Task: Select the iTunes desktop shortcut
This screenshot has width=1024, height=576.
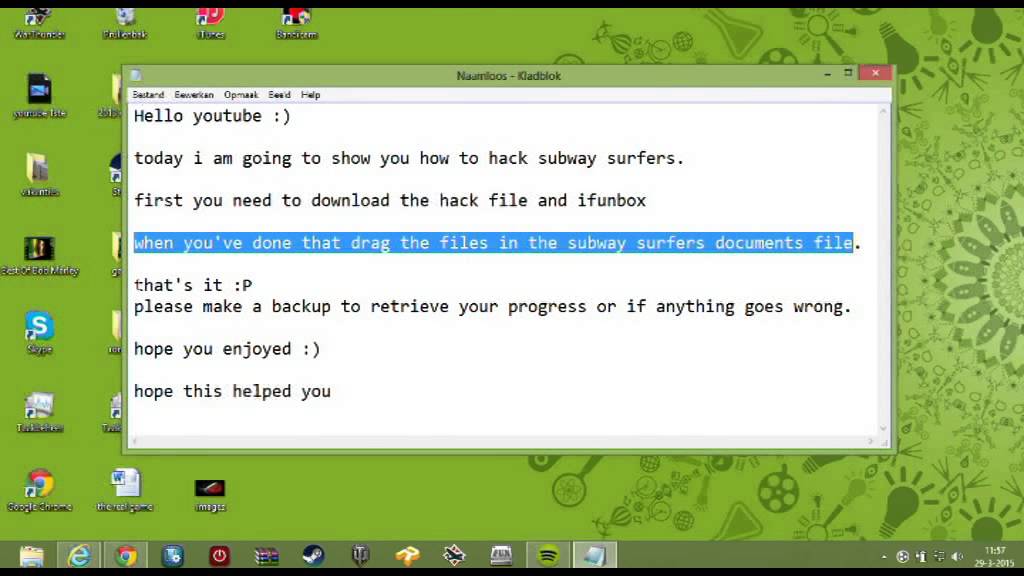Action: point(210,24)
